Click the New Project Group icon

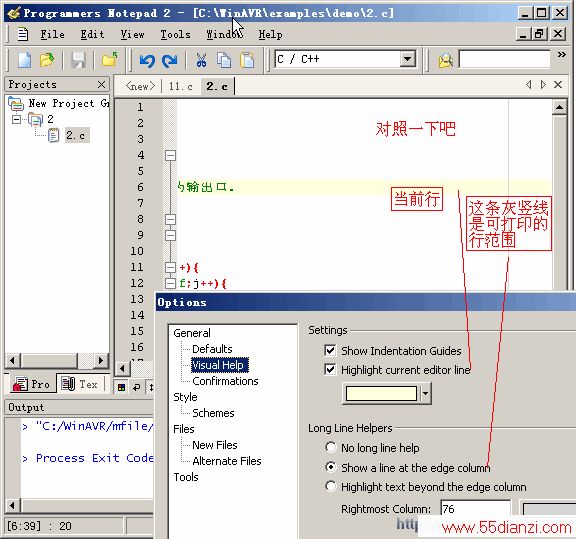coord(16,104)
